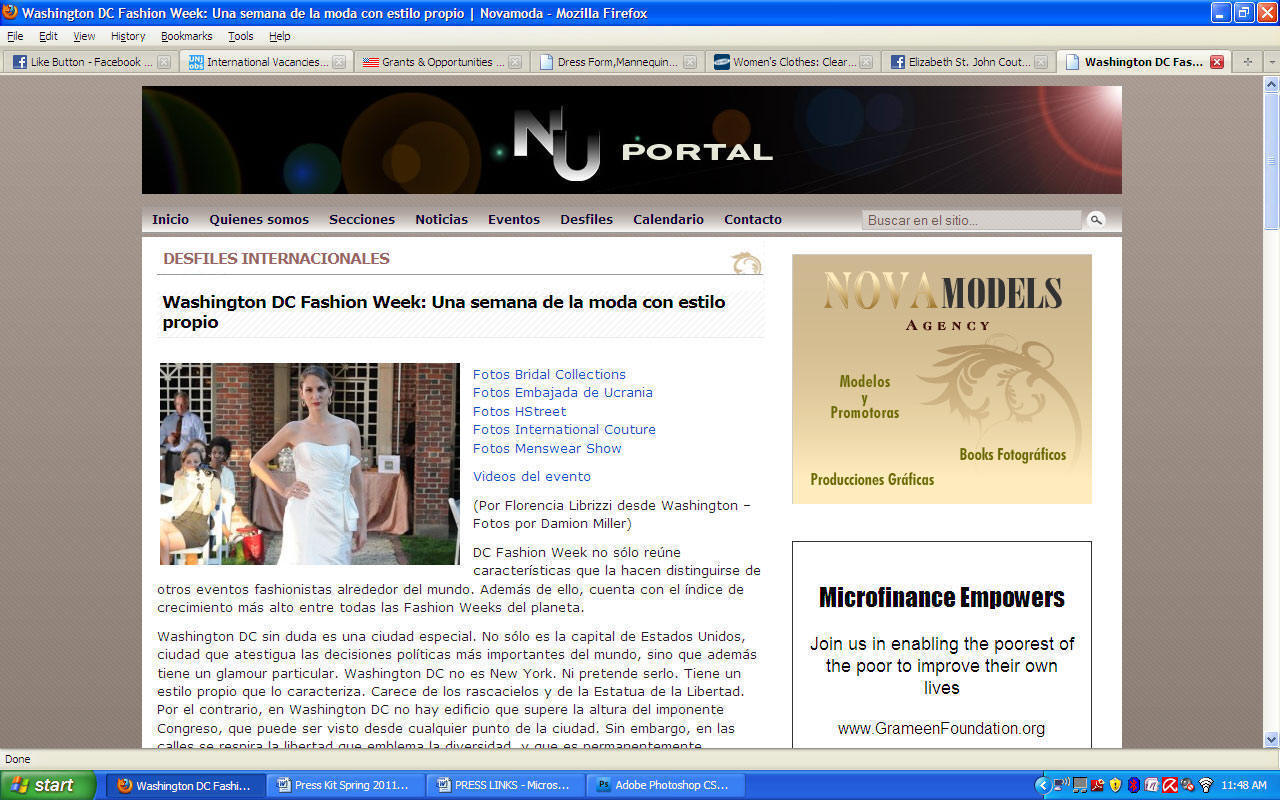Open the list all tabs dropdown
The image size is (1280, 800).
[1271, 62]
